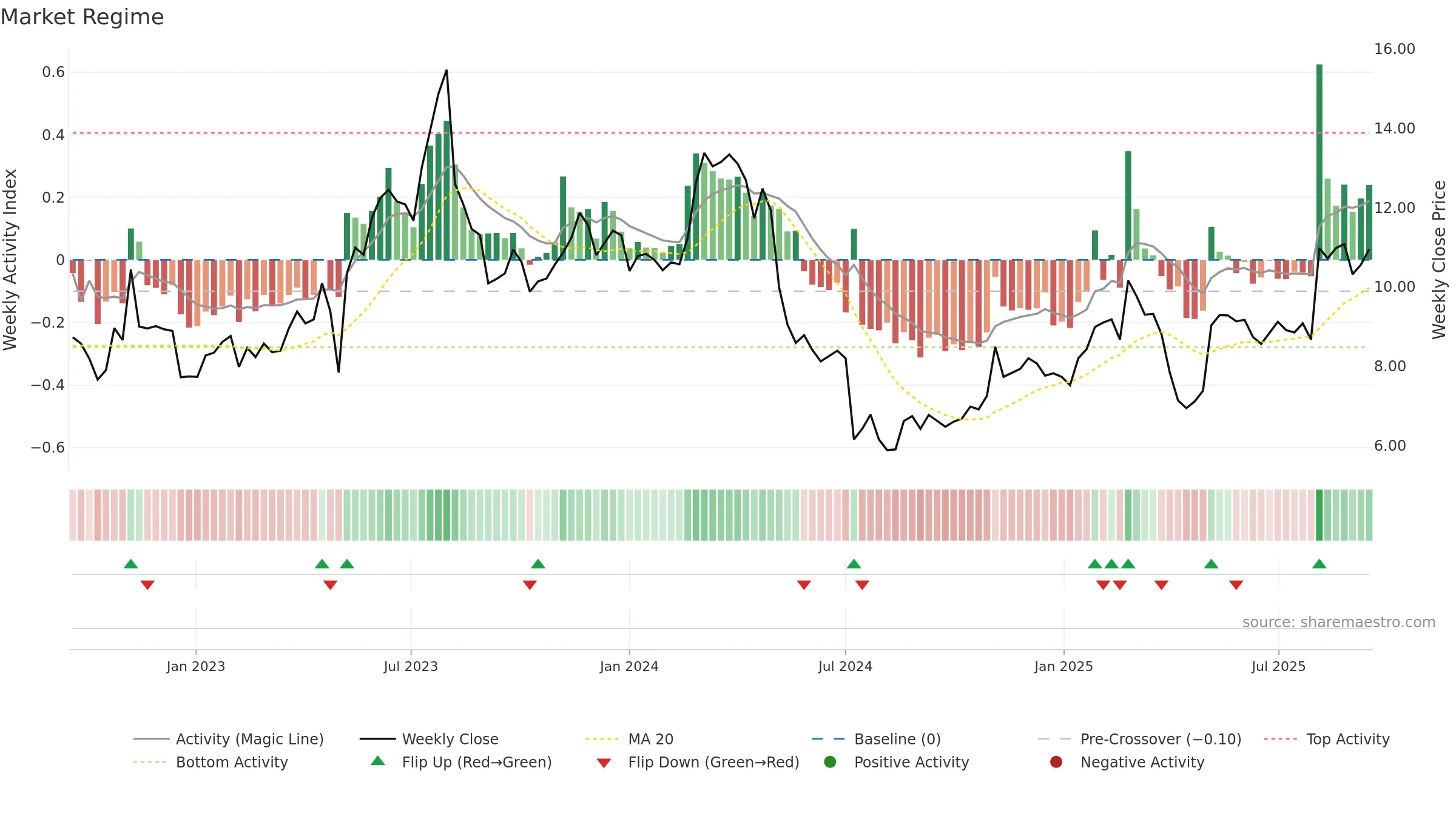The height and width of the screenshot is (819, 1456).
Task: Click the Jan 2024 x-axis label
Action: tap(629, 667)
